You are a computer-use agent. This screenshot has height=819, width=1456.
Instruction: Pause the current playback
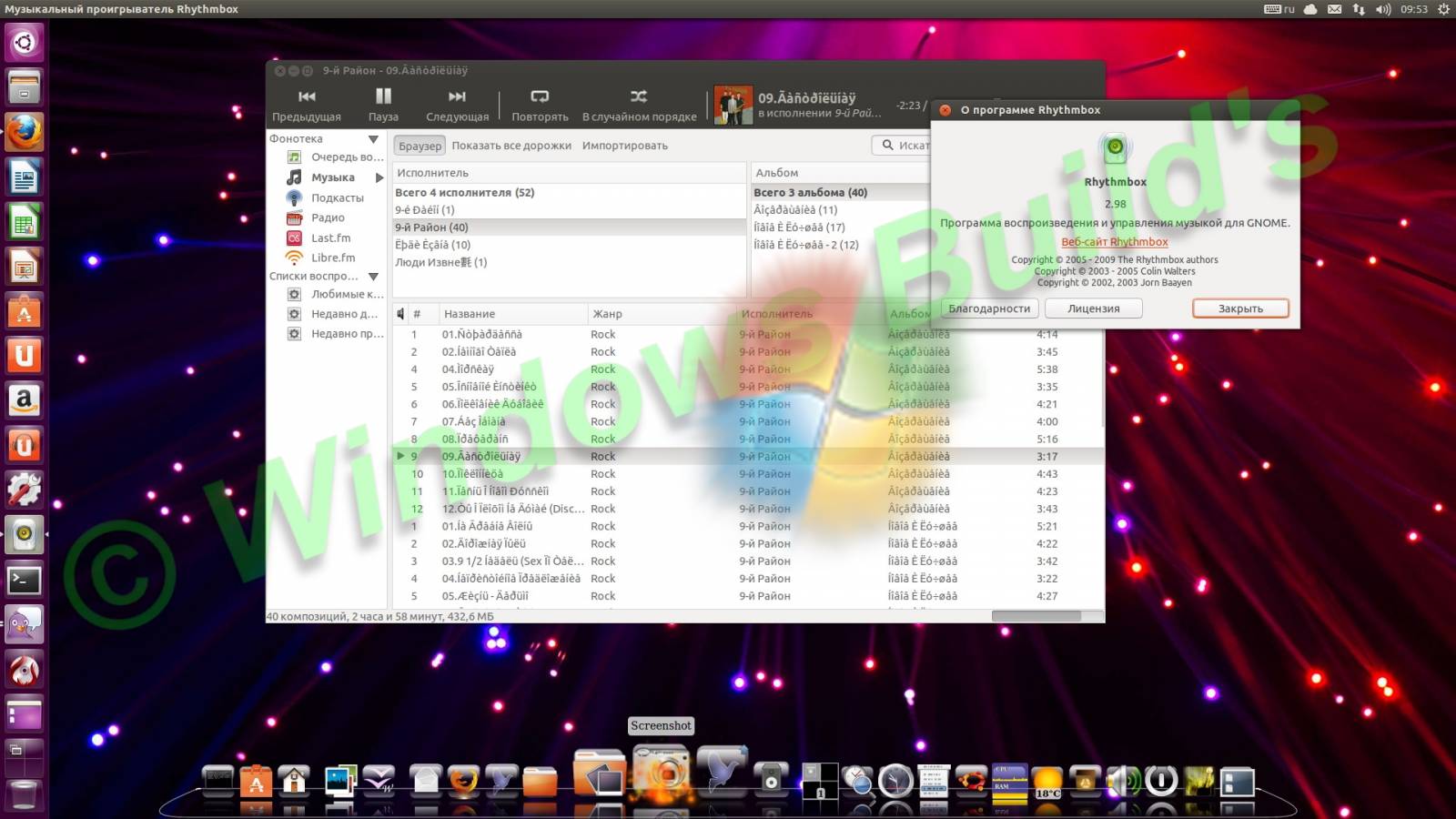(x=383, y=106)
